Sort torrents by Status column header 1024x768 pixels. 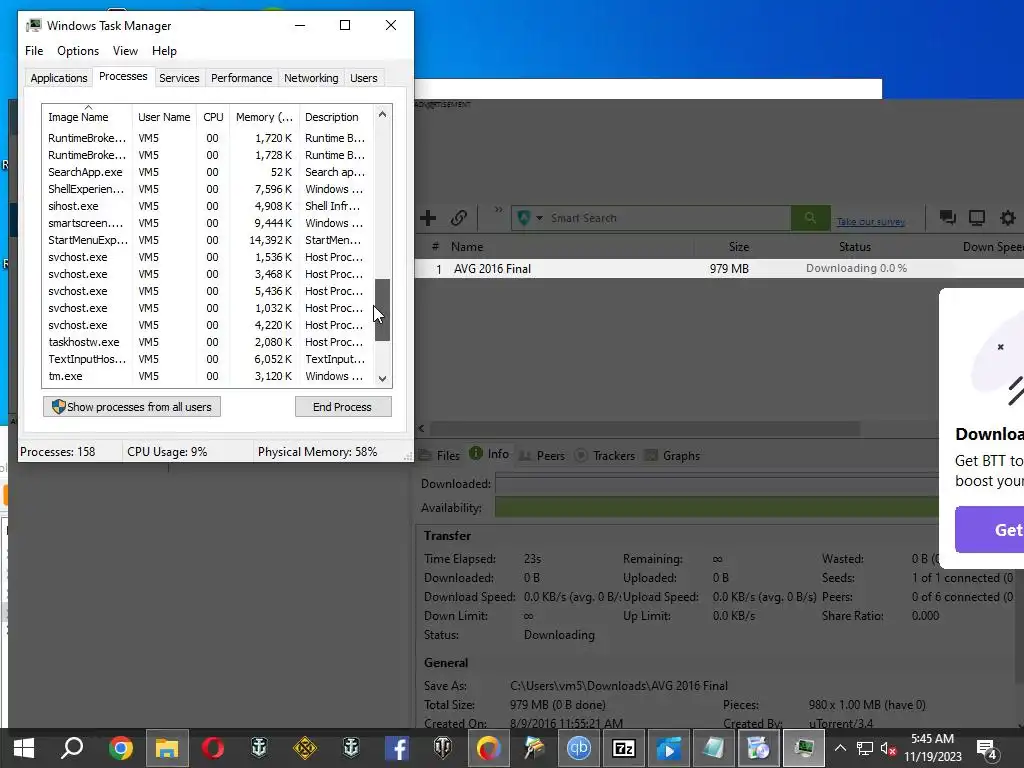tap(855, 247)
